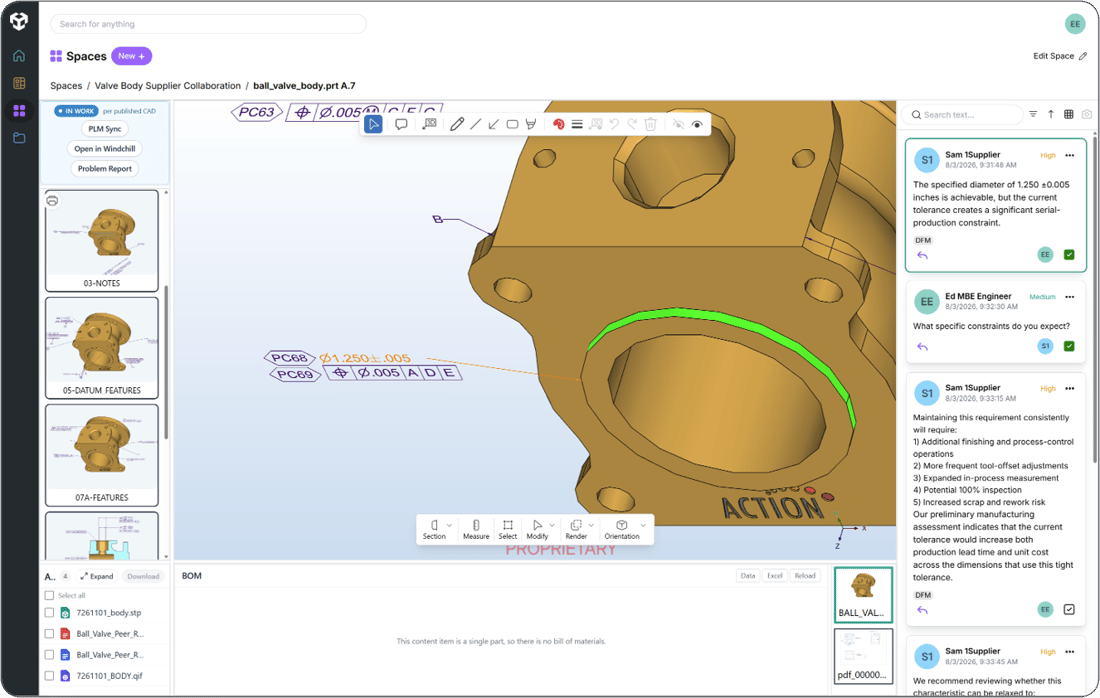Click the Reload button in BOM panel
Screen dimensions: 1100x698
pyautogui.click(x=805, y=576)
